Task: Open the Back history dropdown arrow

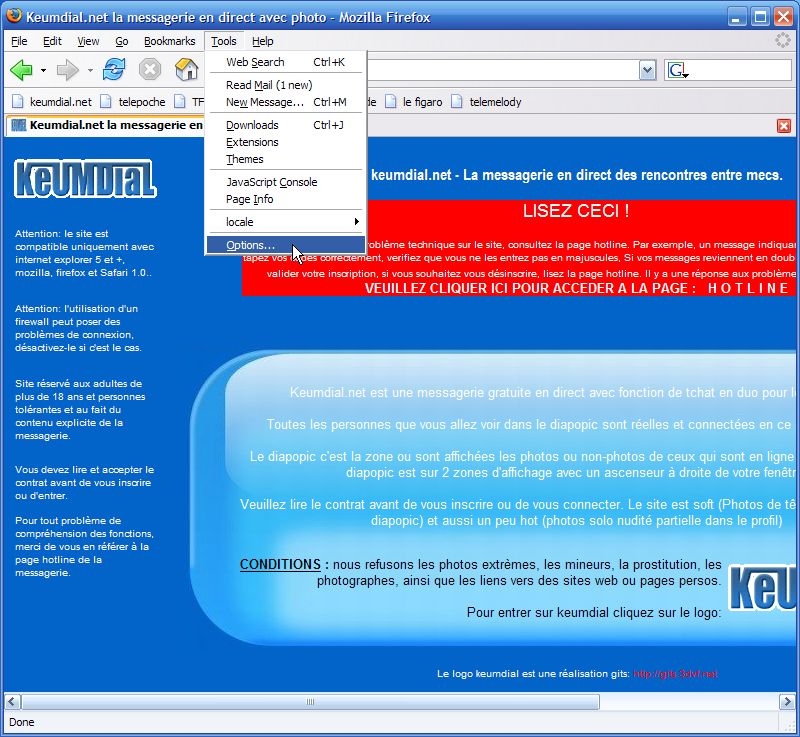Action: [43, 70]
